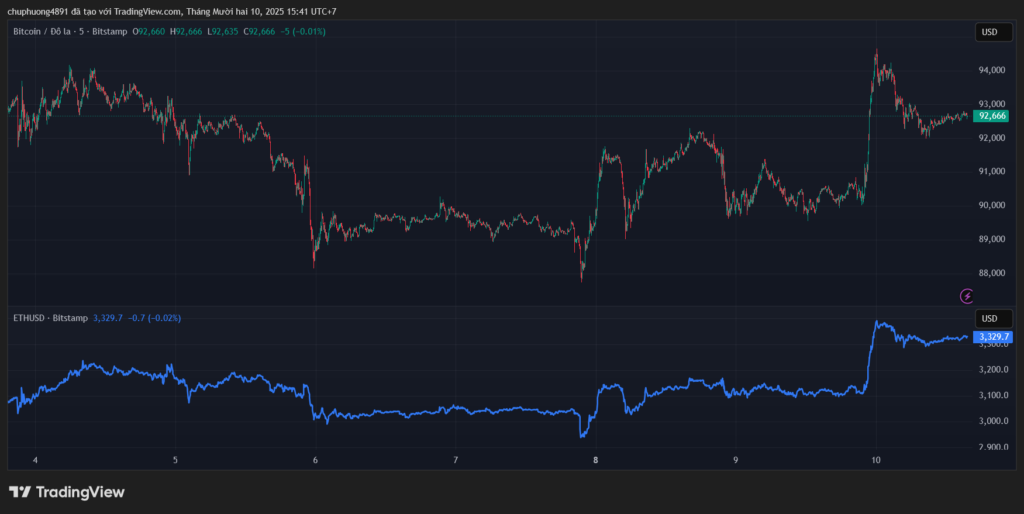Click date 6 on the time axis
This screenshot has height=514, width=1024.
(316, 460)
